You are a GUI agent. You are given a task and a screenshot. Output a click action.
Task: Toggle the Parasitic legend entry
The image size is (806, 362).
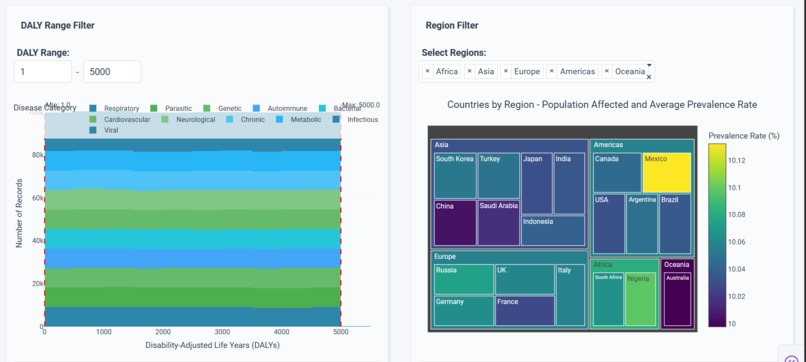[171, 108]
